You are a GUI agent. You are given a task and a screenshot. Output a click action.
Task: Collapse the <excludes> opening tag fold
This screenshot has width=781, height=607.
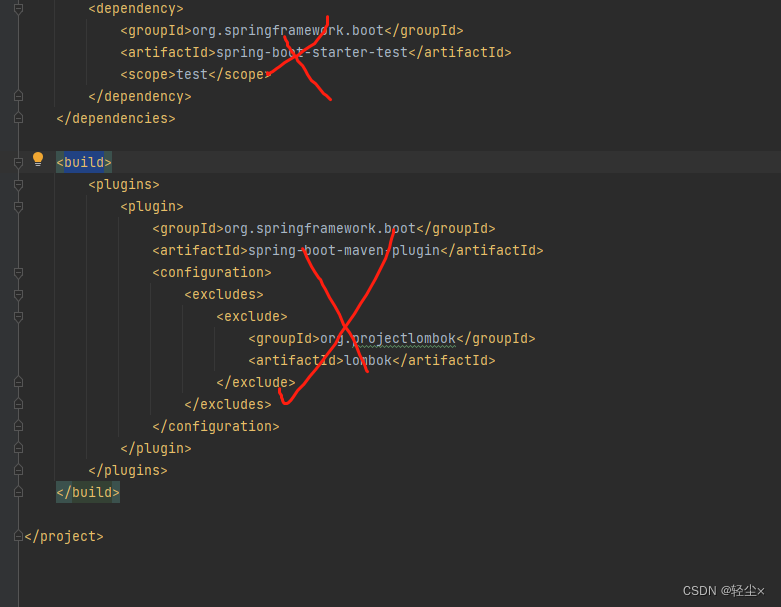pos(18,295)
